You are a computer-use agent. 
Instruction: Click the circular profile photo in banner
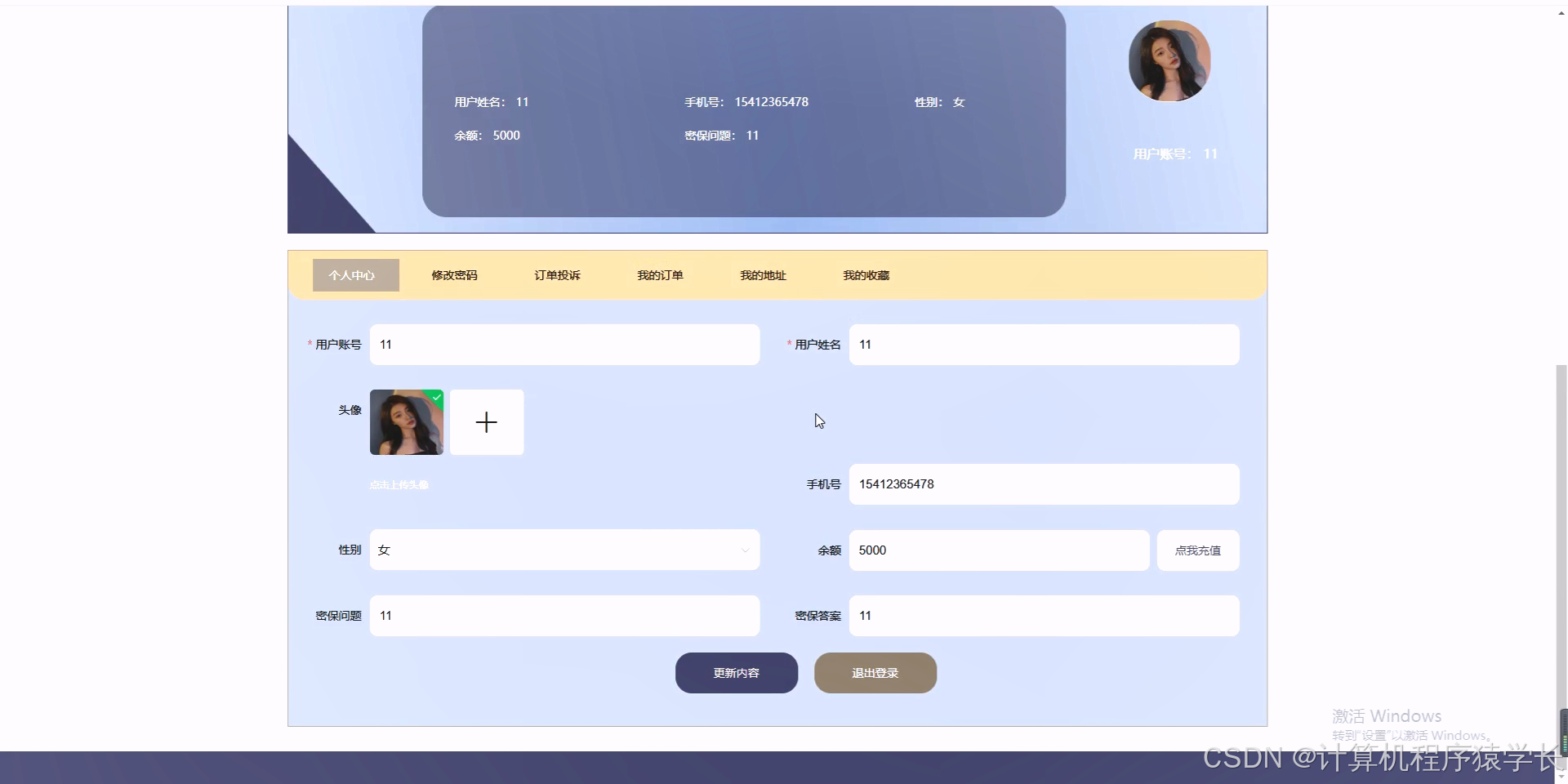tap(1169, 60)
